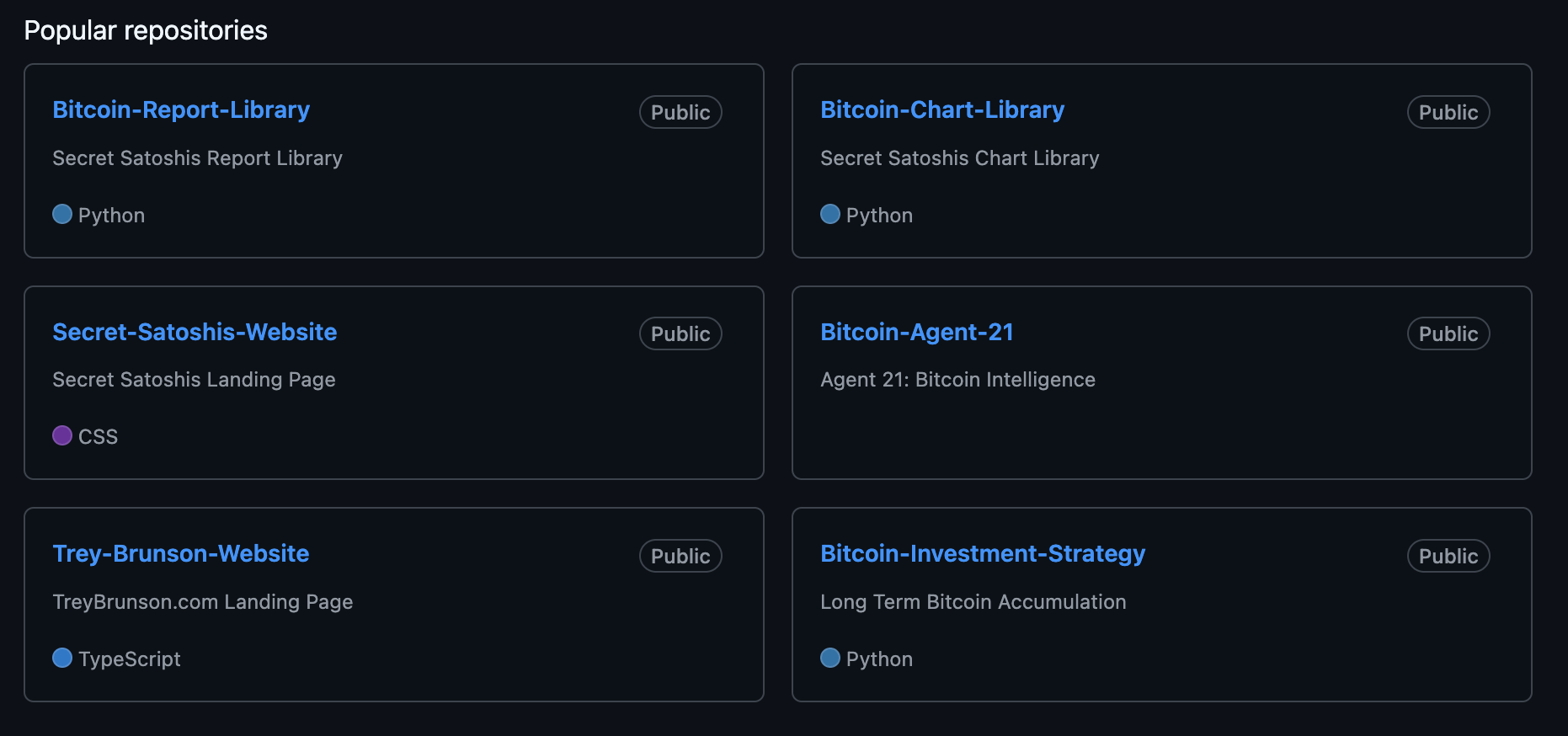Screen dimensions: 1568x736
Task: Visit Bitcoin-Investment-Strategy repository
Action: (x=983, y=554)
